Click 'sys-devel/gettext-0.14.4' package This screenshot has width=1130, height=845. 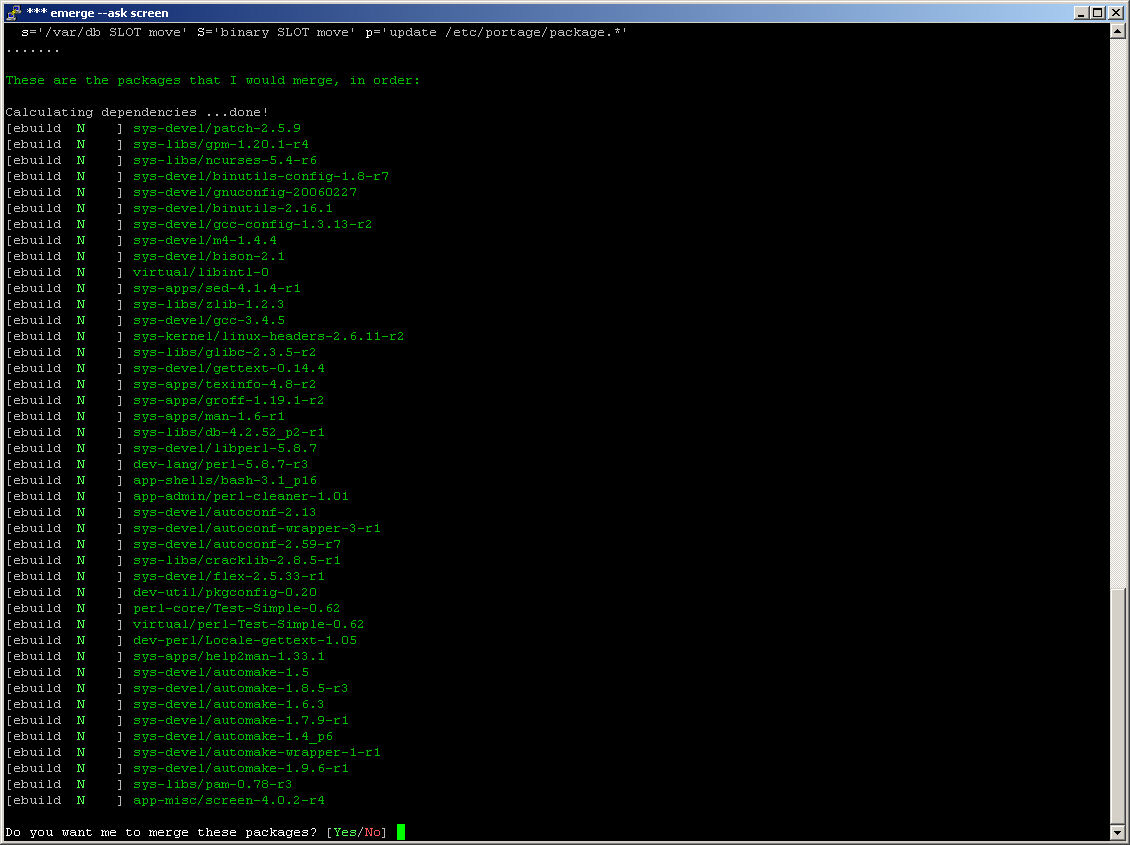tap(229, 368)
